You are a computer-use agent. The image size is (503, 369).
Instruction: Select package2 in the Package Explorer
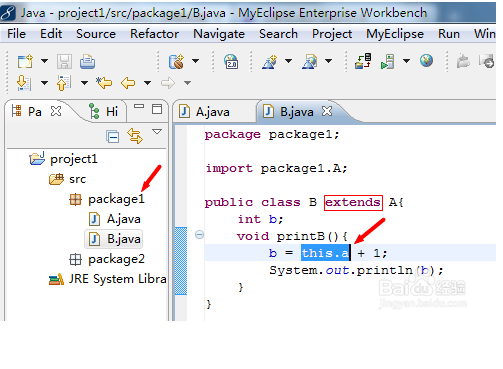tap(107, 259)
